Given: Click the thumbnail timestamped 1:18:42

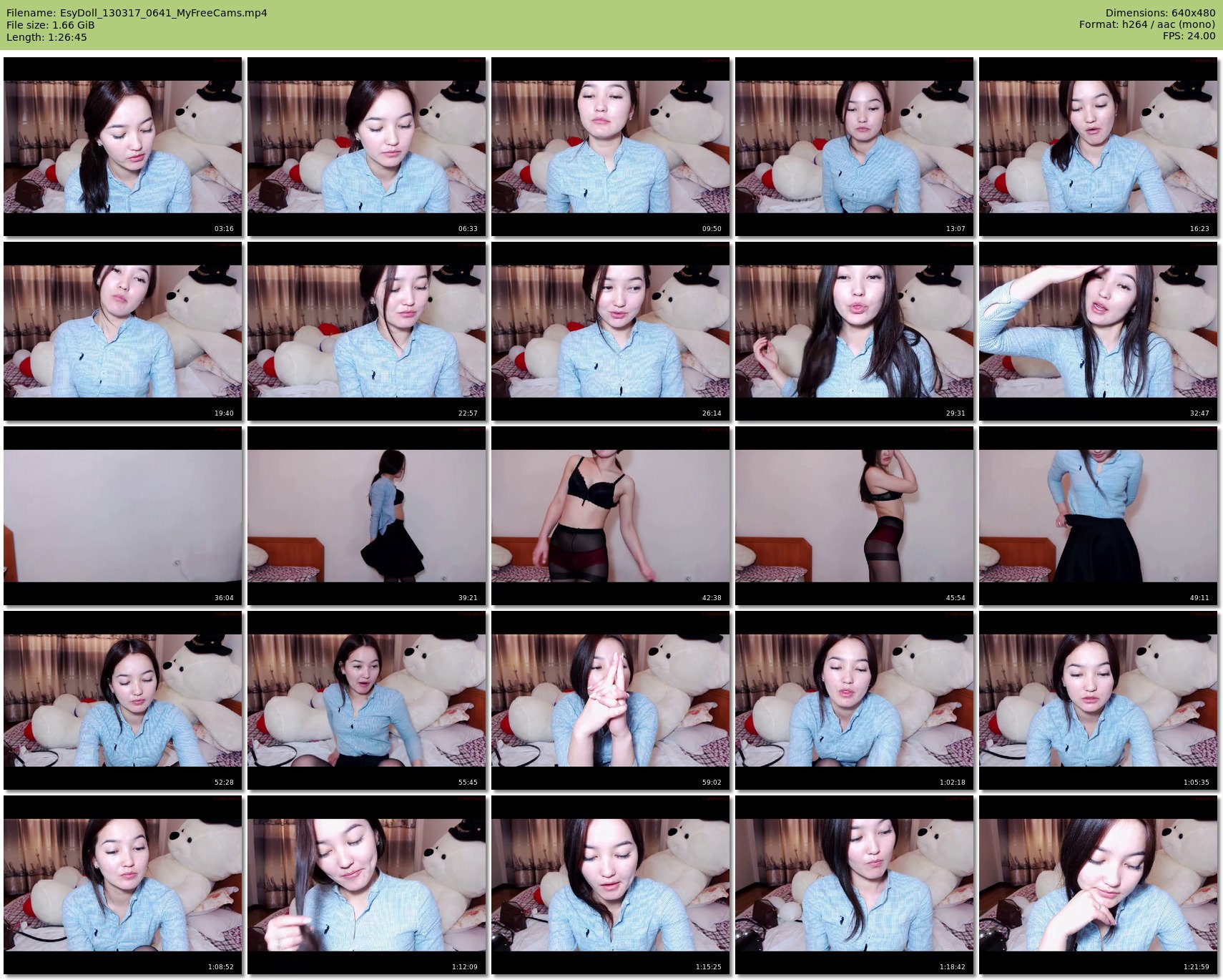Looking at the screenshot, I should point(855,885).
